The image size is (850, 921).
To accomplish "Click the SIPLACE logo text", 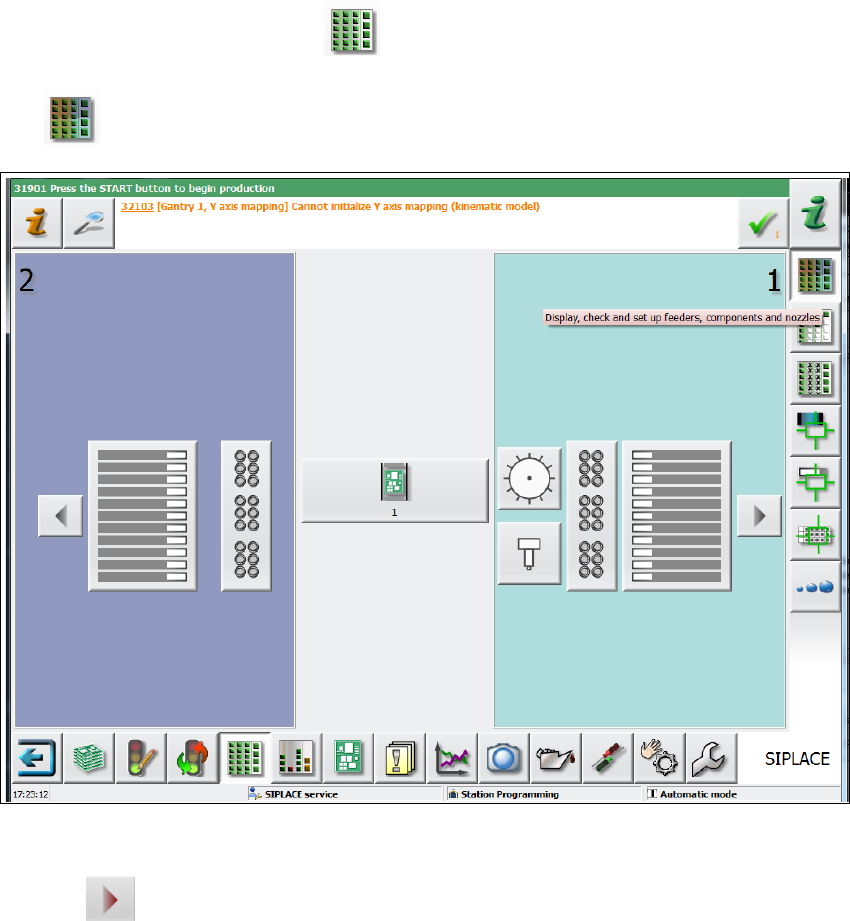I will 797,759.
